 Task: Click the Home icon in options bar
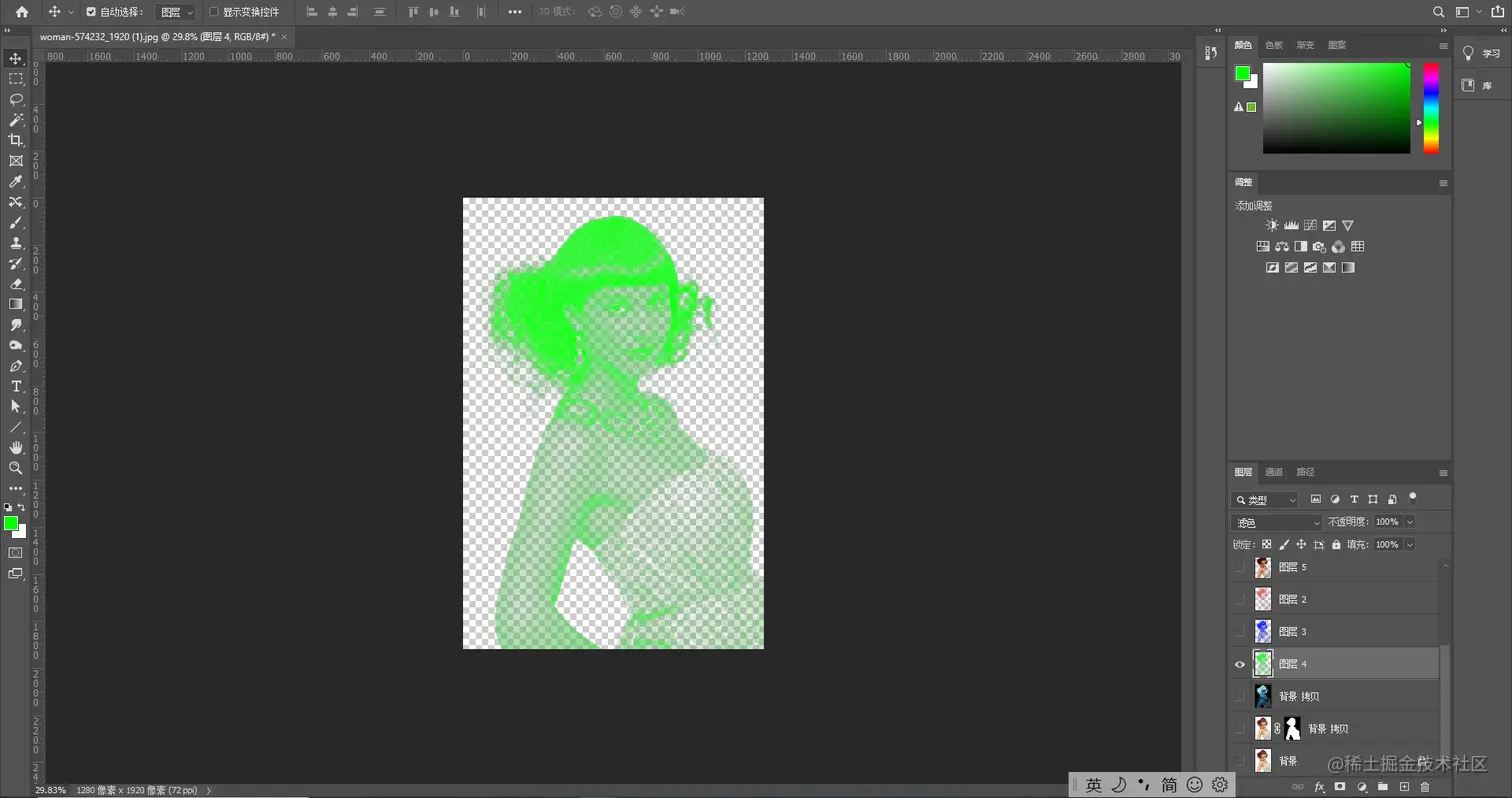[x=22, y=12]
